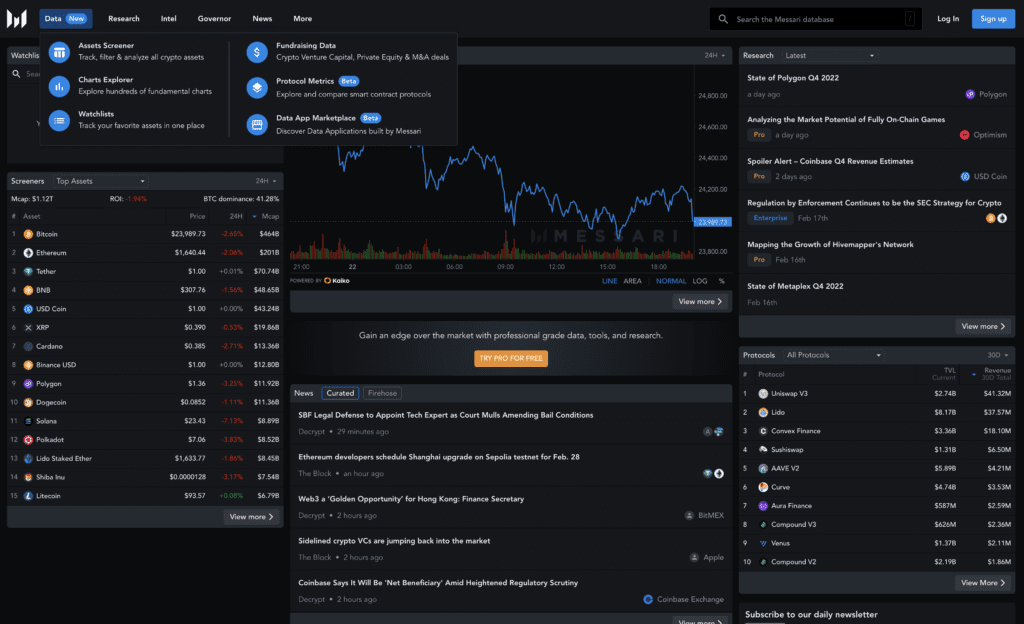Click the Curve protocol icon

(763, 487)
